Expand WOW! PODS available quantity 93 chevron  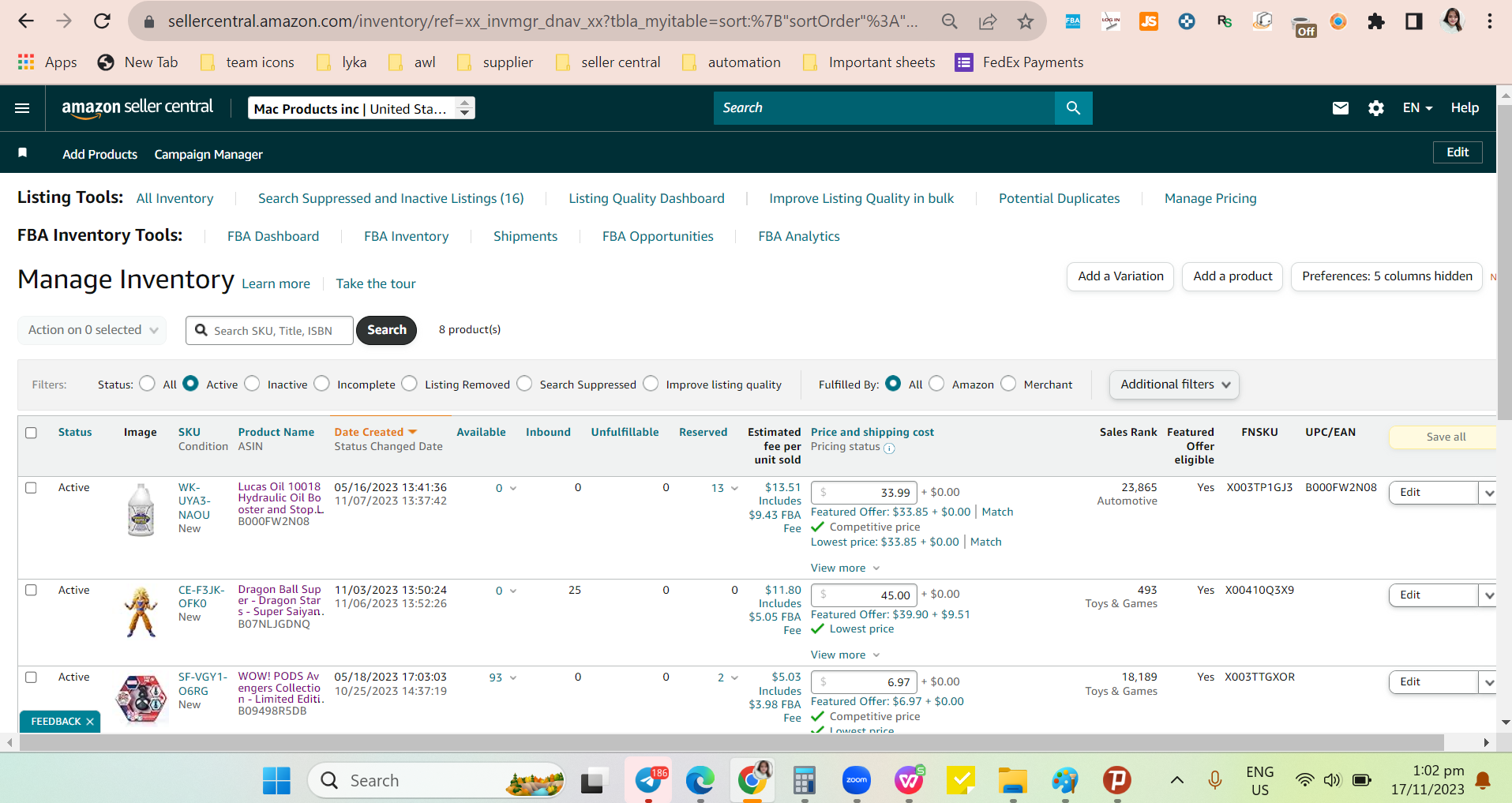click(x=513, y=678)
